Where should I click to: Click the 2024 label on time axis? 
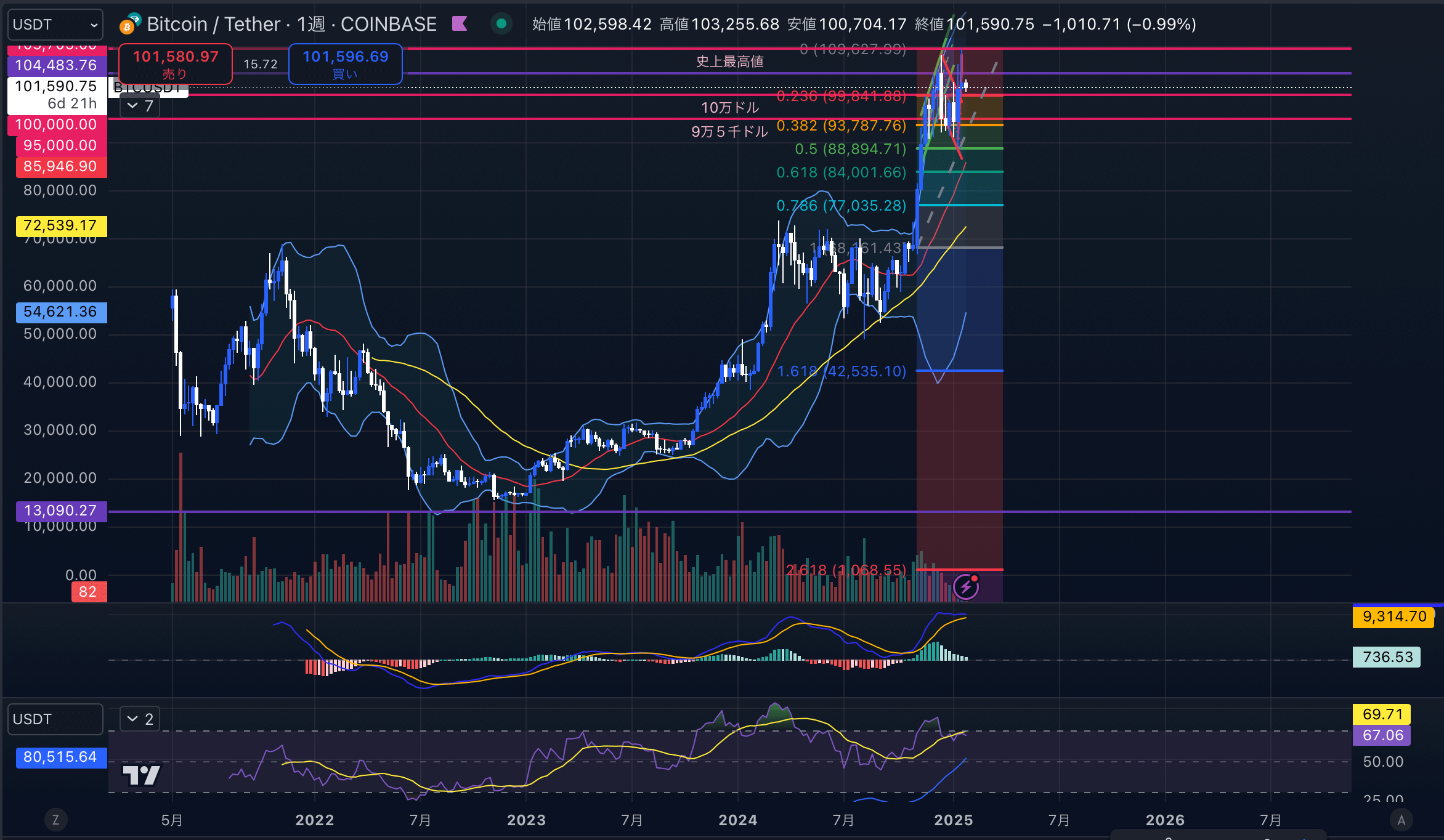coord(738,820)
